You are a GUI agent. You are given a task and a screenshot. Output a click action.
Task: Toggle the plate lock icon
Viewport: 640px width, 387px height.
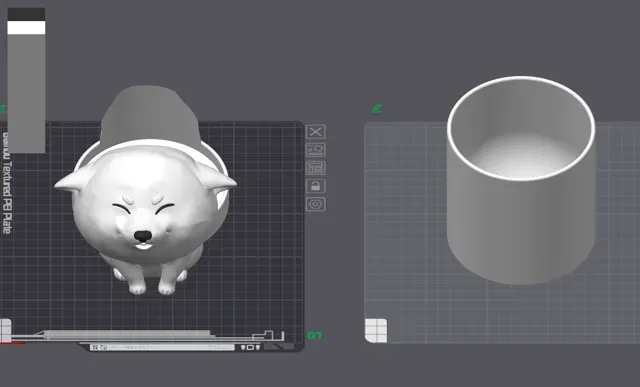316,186
